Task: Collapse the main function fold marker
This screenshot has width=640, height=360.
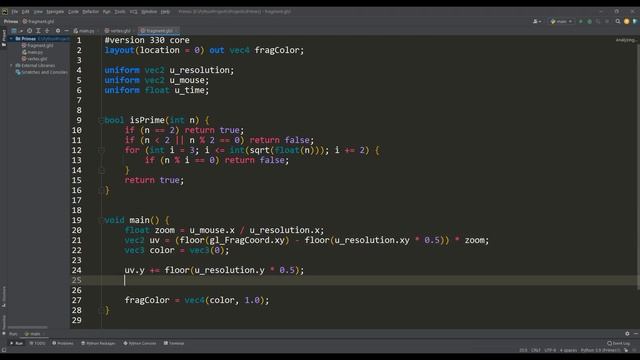Action: pyautogui.click(x=101, y=220)
